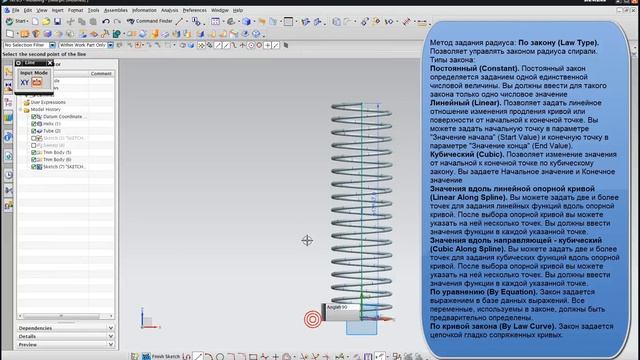
Task: Open the History clock sidebar tab
Action: click(8, 176)
